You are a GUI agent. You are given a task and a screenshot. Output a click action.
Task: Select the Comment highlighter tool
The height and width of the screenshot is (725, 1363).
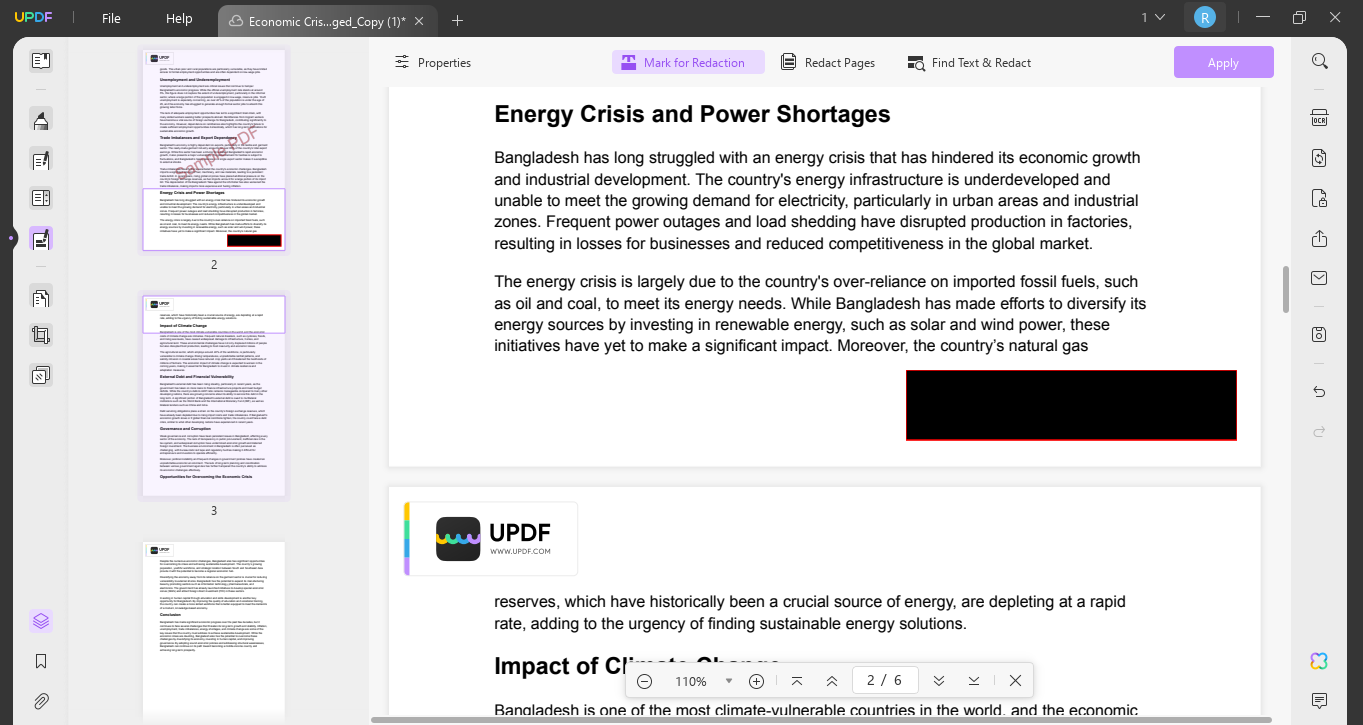(41, 122)
